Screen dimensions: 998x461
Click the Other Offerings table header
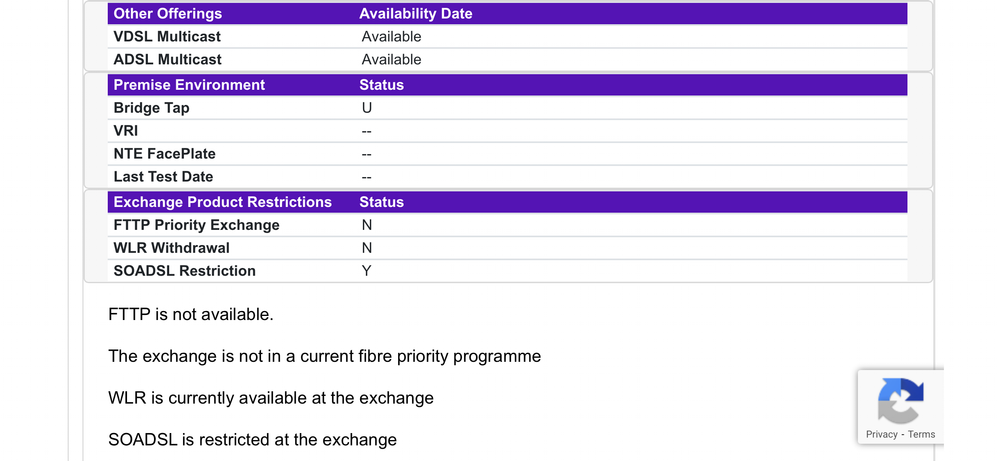point(168,14)
